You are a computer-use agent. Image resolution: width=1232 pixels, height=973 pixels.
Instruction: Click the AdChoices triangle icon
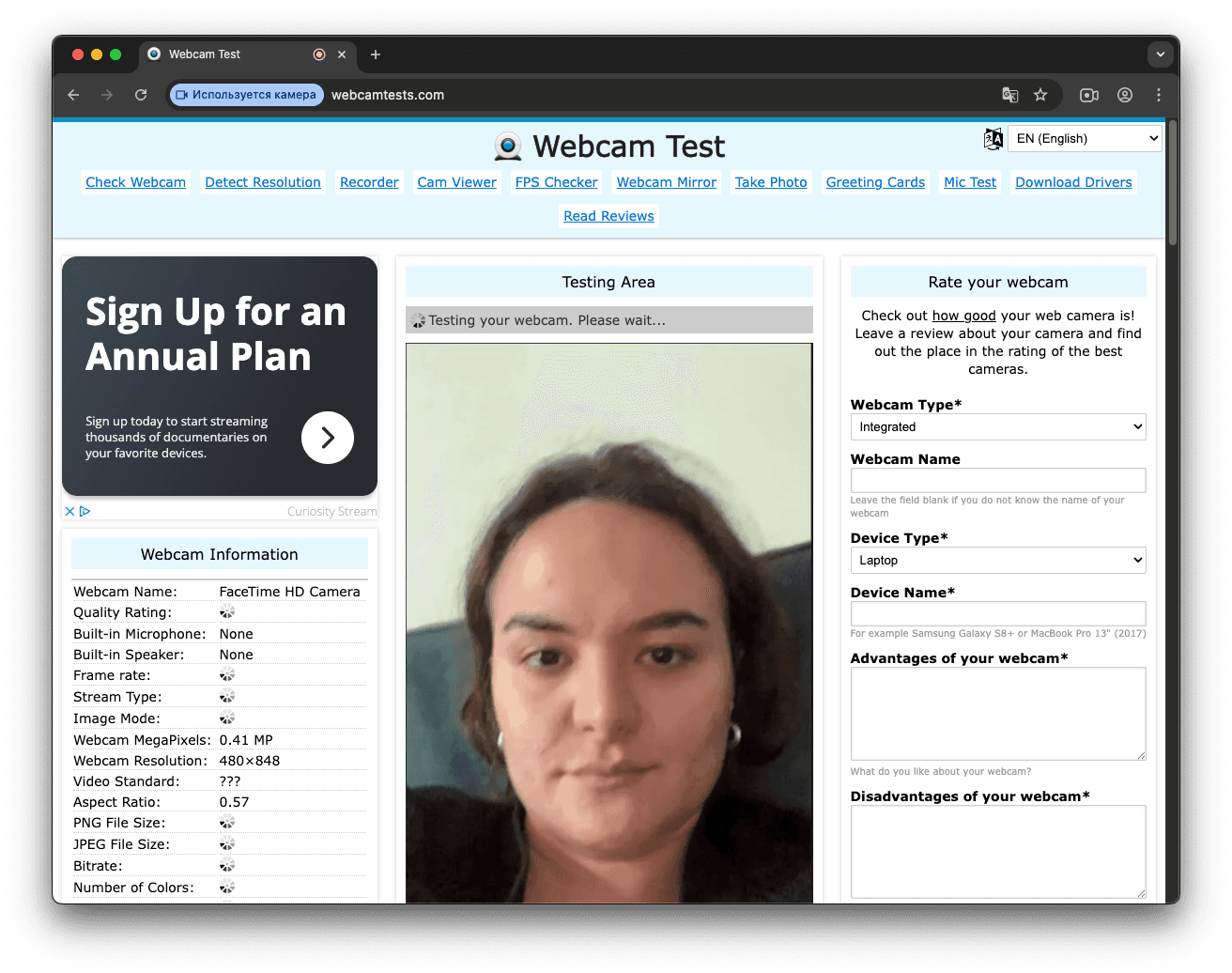coord(85,512)
